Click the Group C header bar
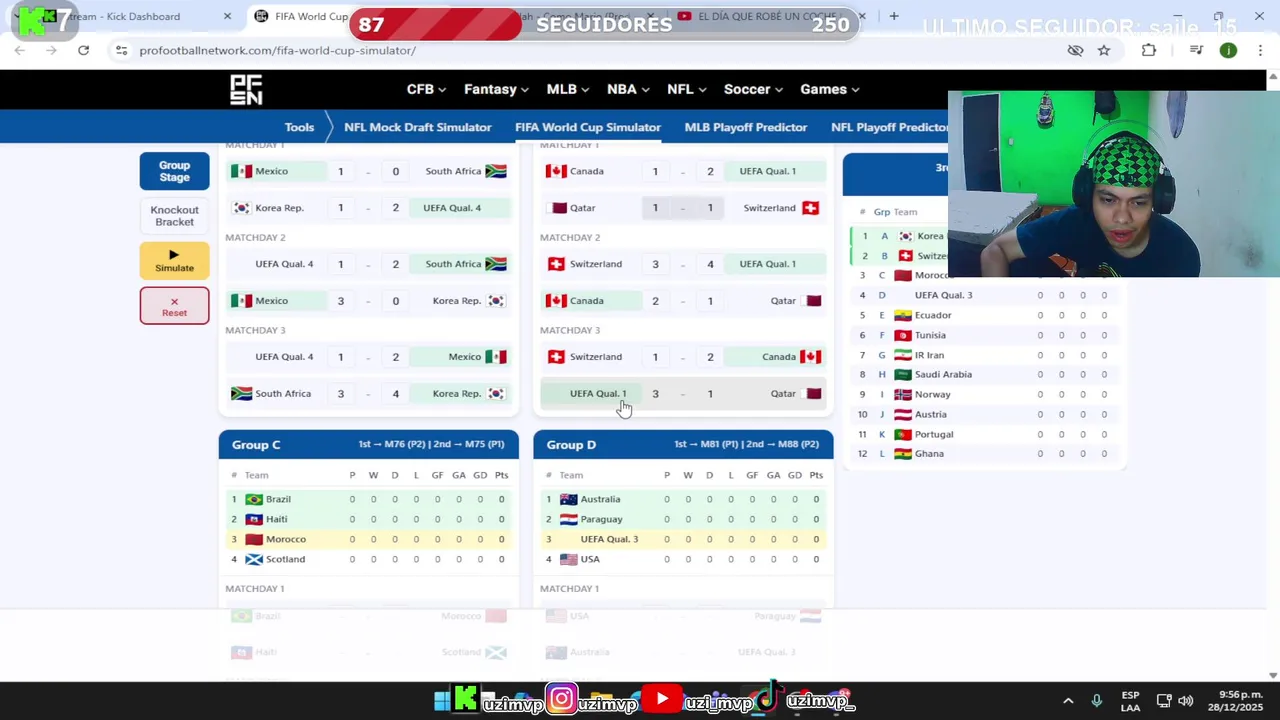The image size is (1280, 720). coord(369,445)
